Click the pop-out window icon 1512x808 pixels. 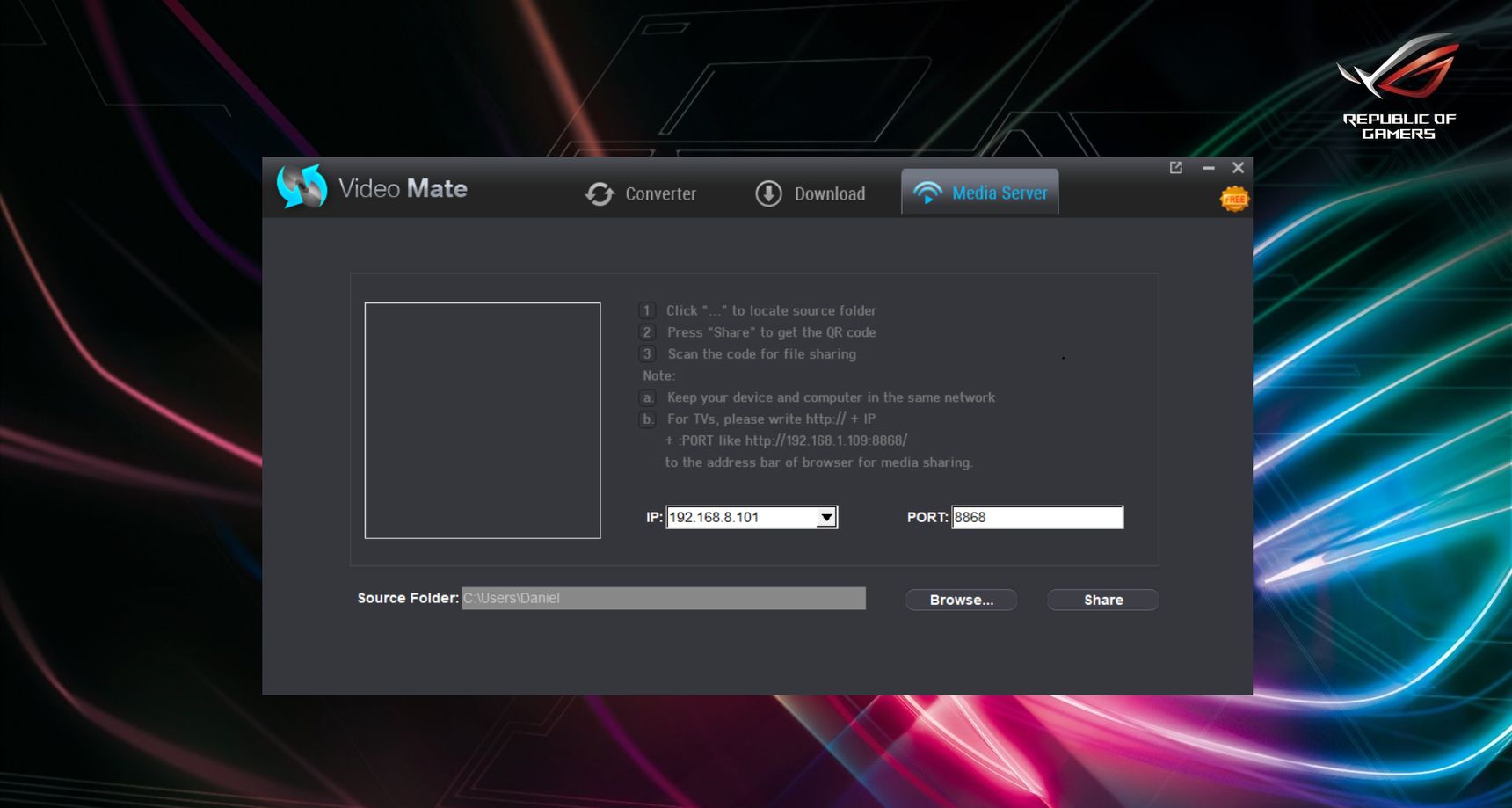pyautogui.click(x=1176, y=168)
